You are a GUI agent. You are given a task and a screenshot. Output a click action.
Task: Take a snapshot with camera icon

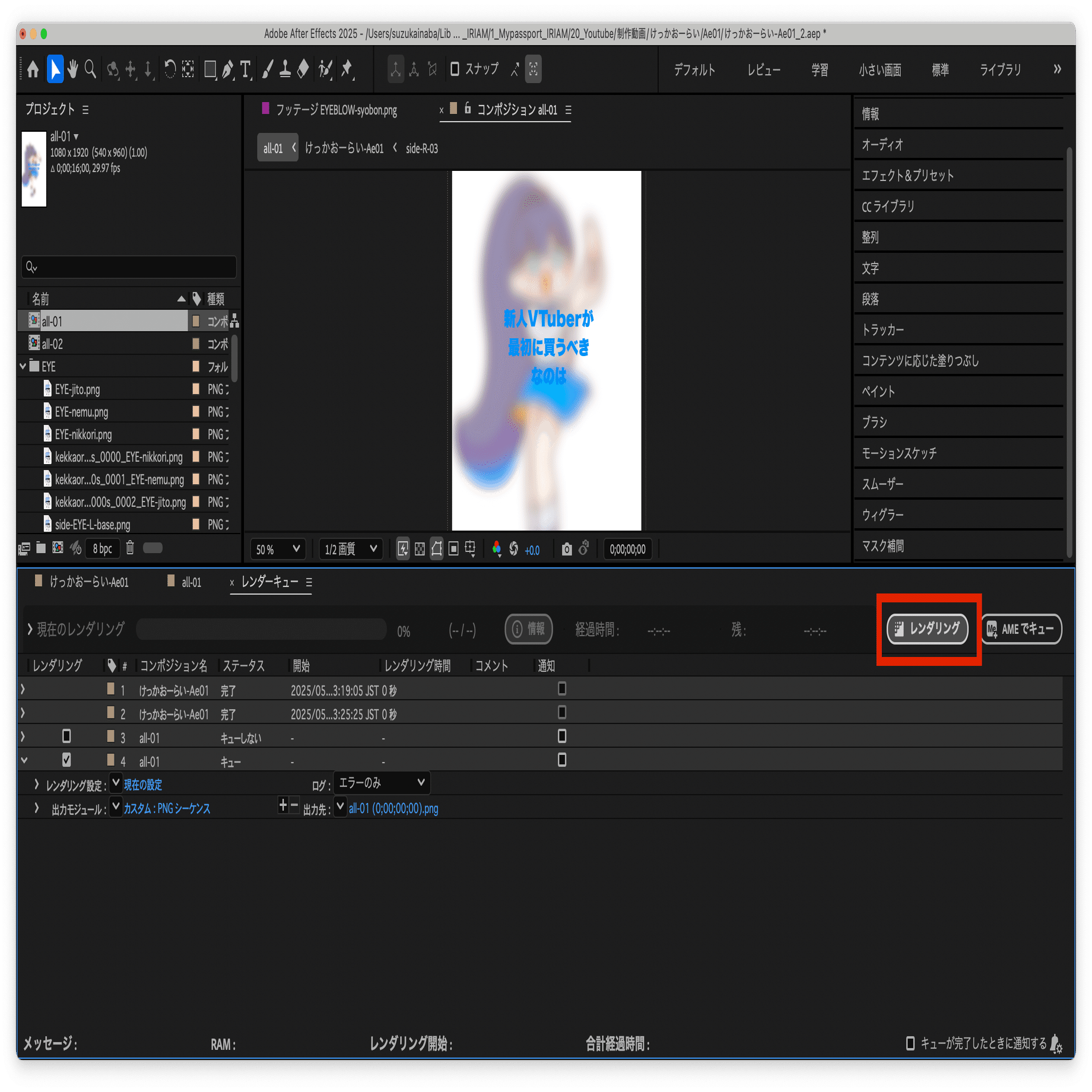[567, 549]
